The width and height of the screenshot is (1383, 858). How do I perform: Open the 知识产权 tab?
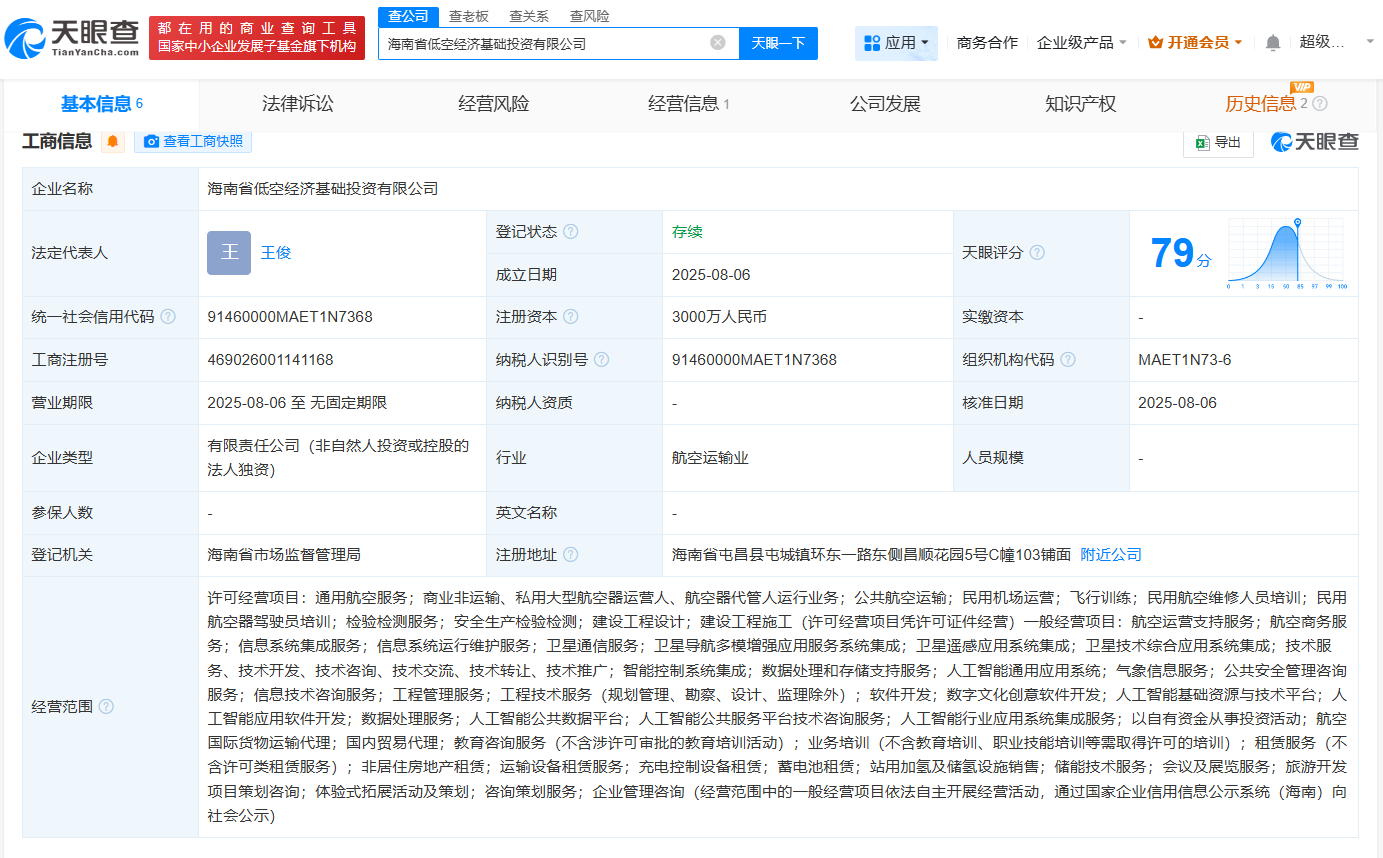tap(1080, 102)
